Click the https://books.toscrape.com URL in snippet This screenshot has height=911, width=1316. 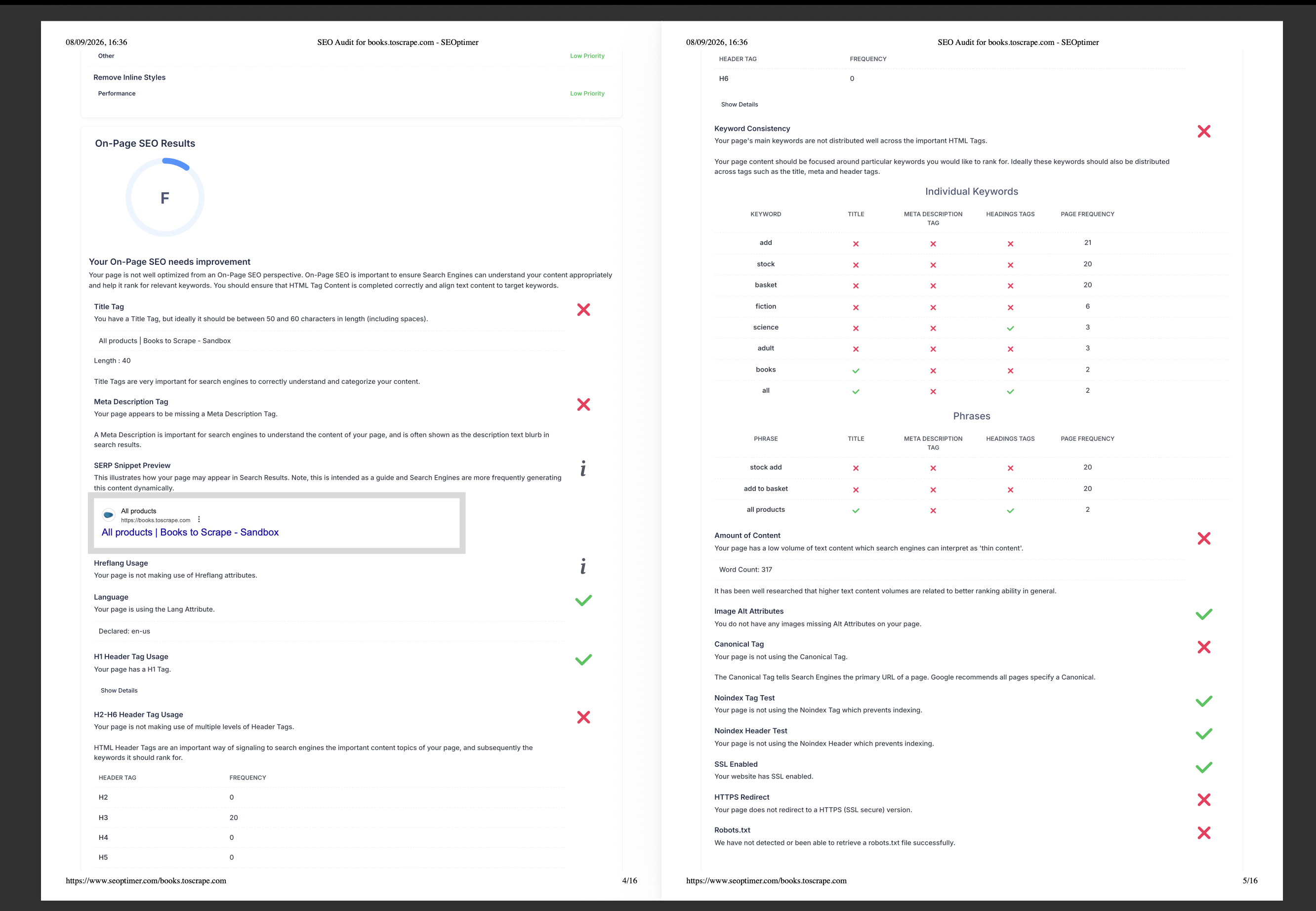pyautogui.click(x=155, y=520)
